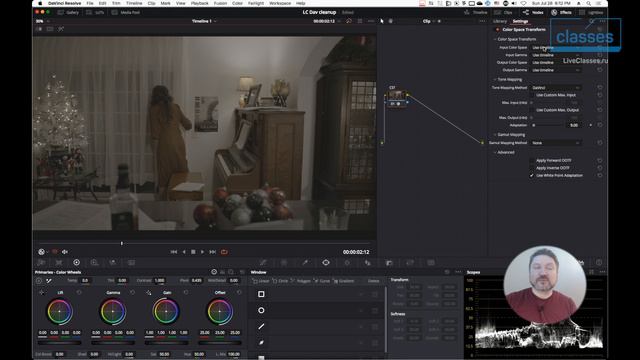
Task: Click the Adaptation slider track
Action: [x=549, y=125]
